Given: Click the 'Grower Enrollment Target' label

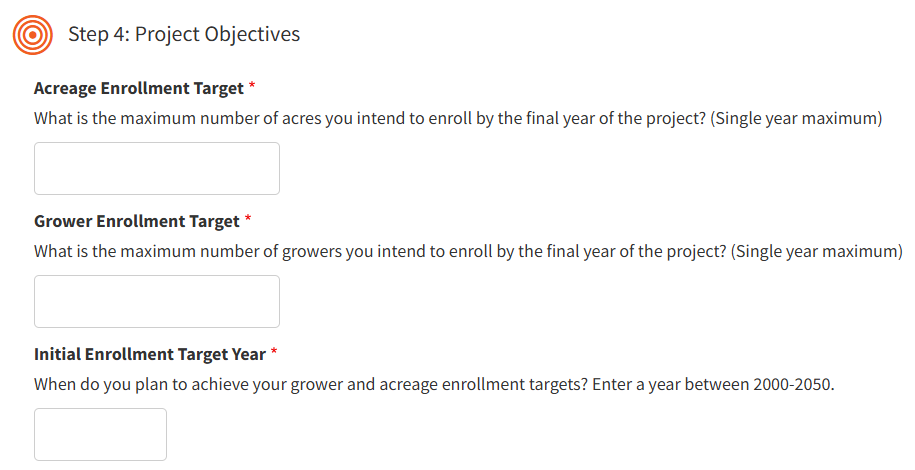Looking at the screenshot, I should click(x=136, y=221).
